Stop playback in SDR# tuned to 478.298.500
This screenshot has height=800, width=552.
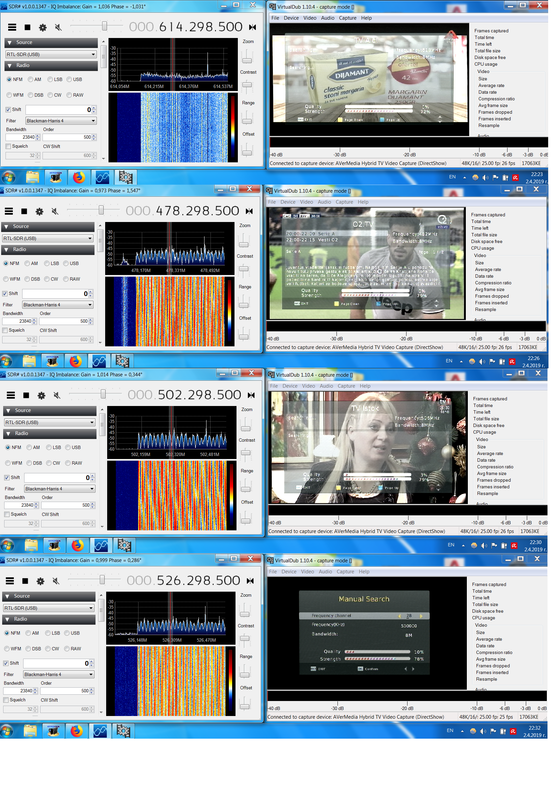click(x=24, y=211)
